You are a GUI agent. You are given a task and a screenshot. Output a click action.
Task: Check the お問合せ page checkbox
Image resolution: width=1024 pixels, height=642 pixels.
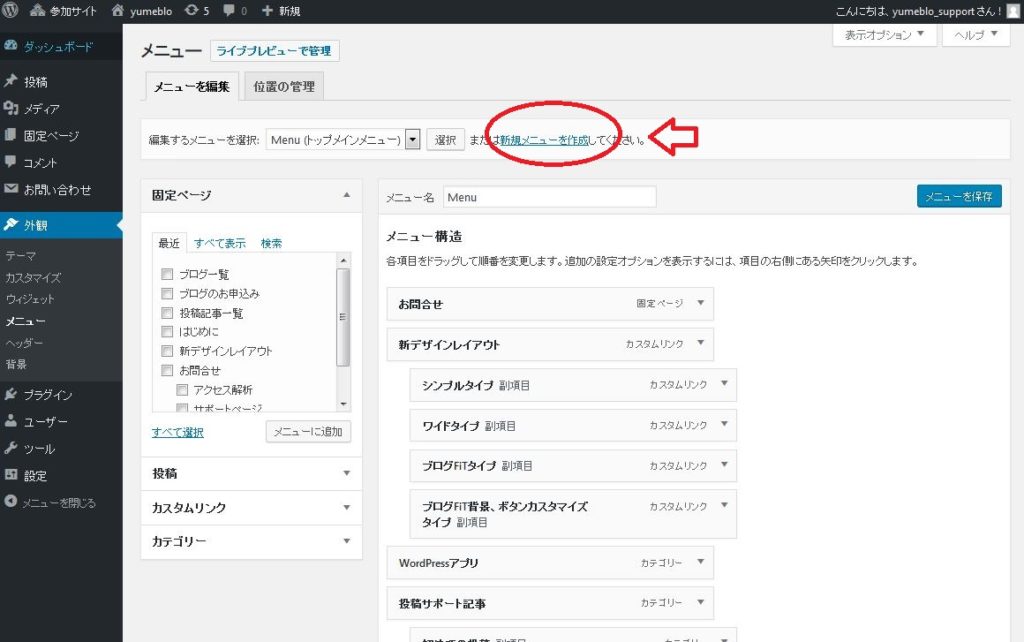(x=167, y=370)
